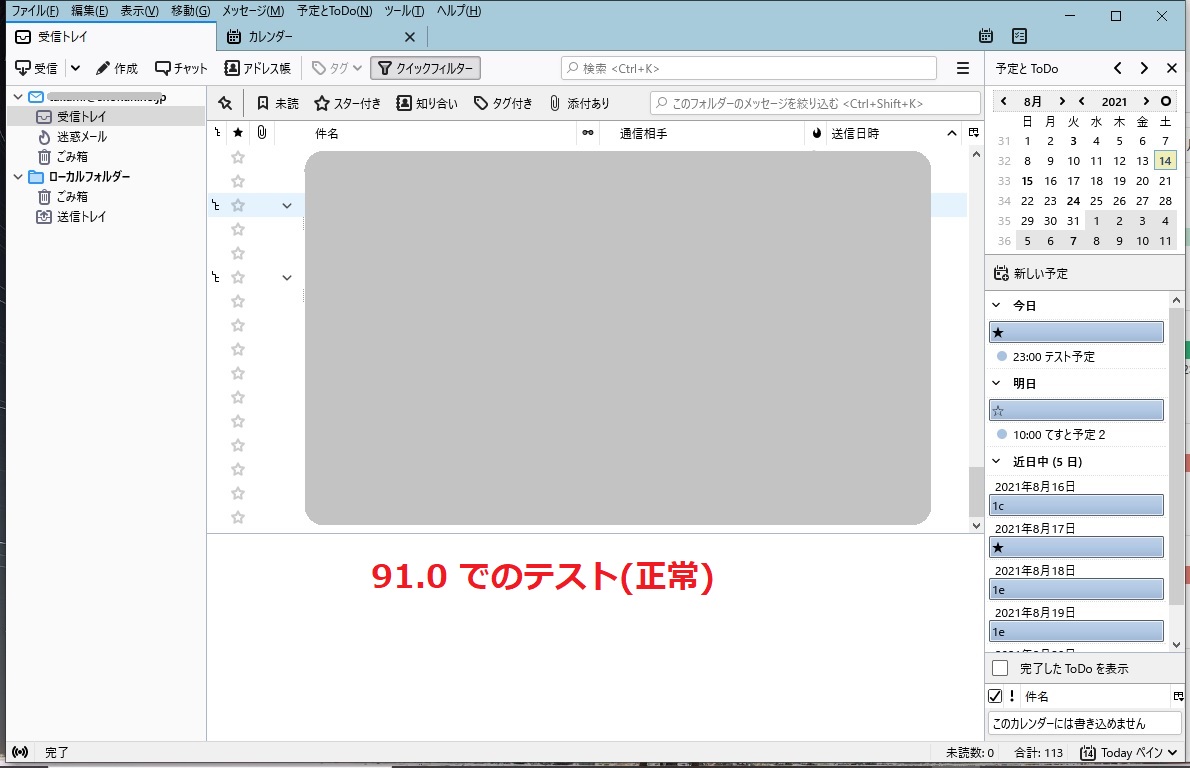Click 新しい予定 to create an event
Screen dimensions: 1190x768
point(1030,273)
